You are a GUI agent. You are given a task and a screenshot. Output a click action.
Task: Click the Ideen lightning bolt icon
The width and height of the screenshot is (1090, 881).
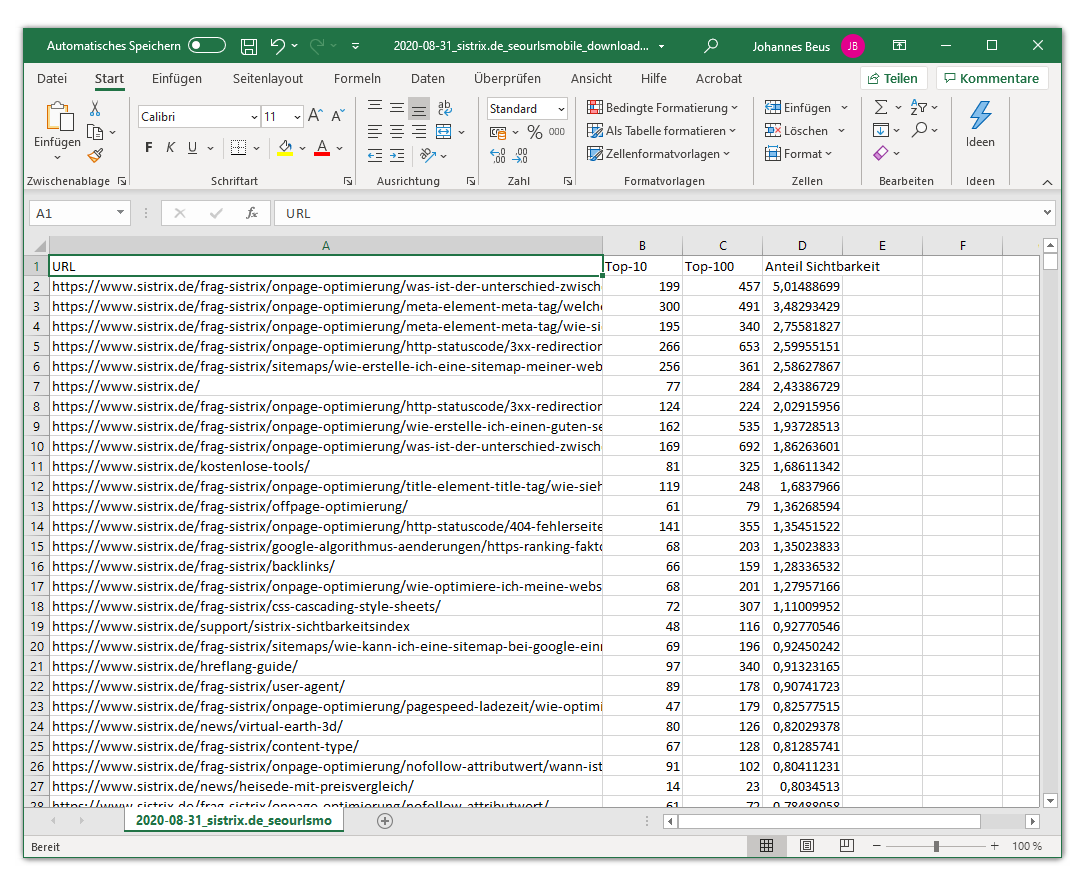click(980, 115)
